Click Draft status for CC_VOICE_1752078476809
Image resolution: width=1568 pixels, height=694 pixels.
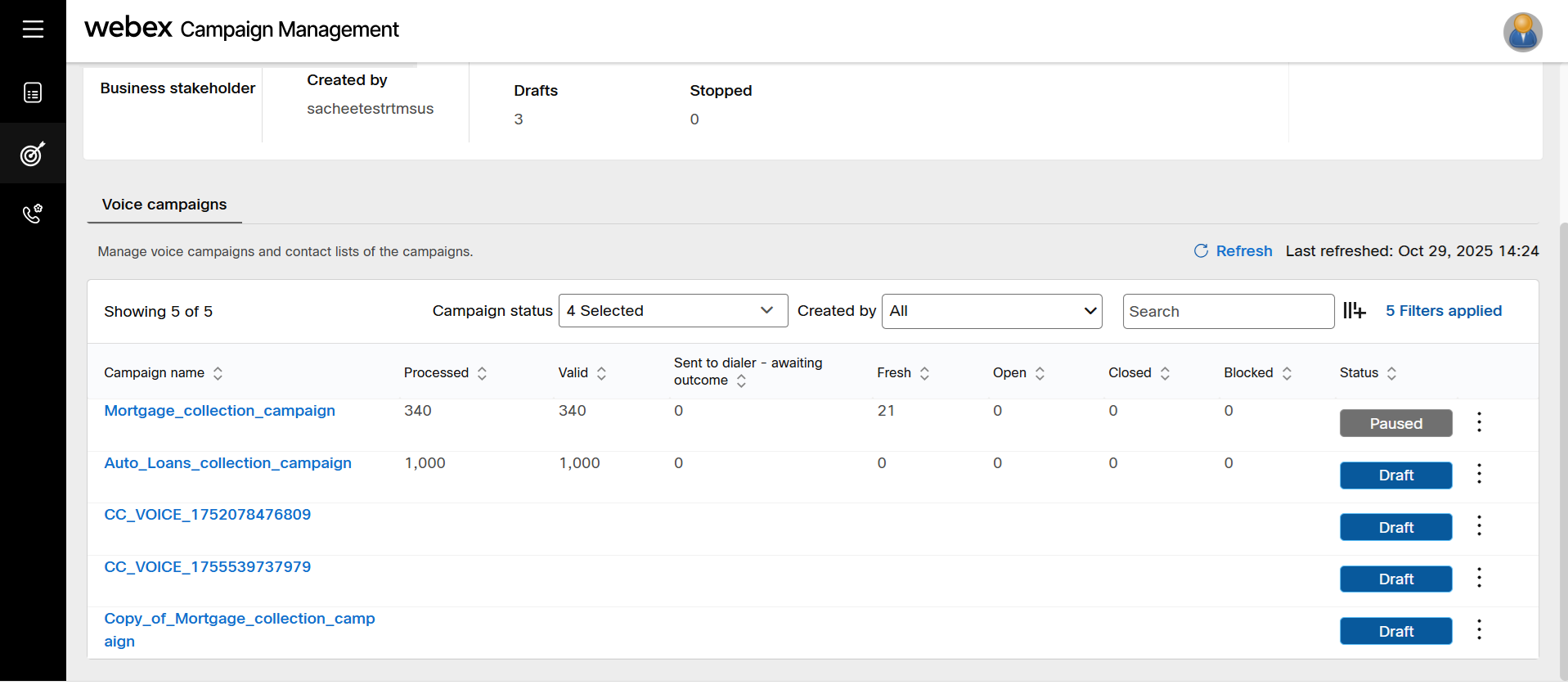point(1396,527)
